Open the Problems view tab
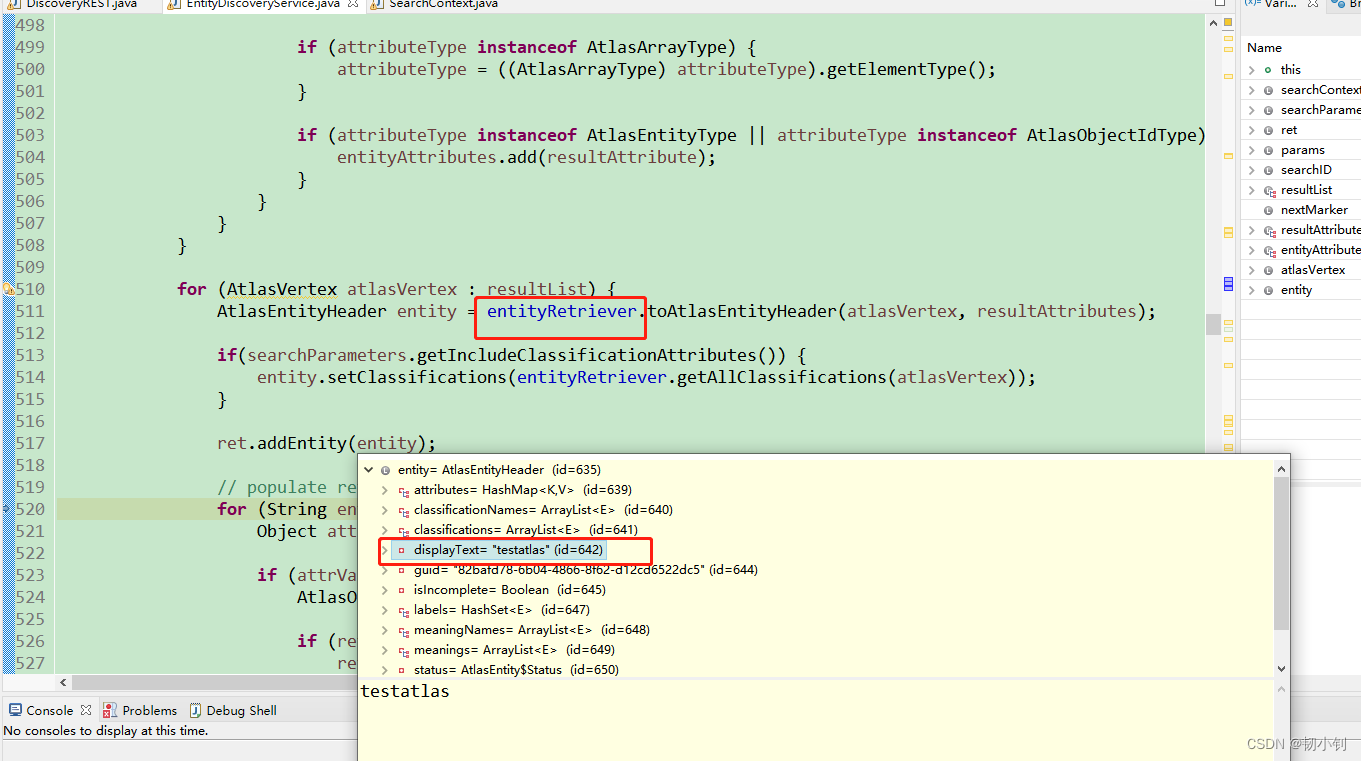Image resolution: width=1361 pixels, height=761 pixels. pyautogui.click(x=149, y=710)
